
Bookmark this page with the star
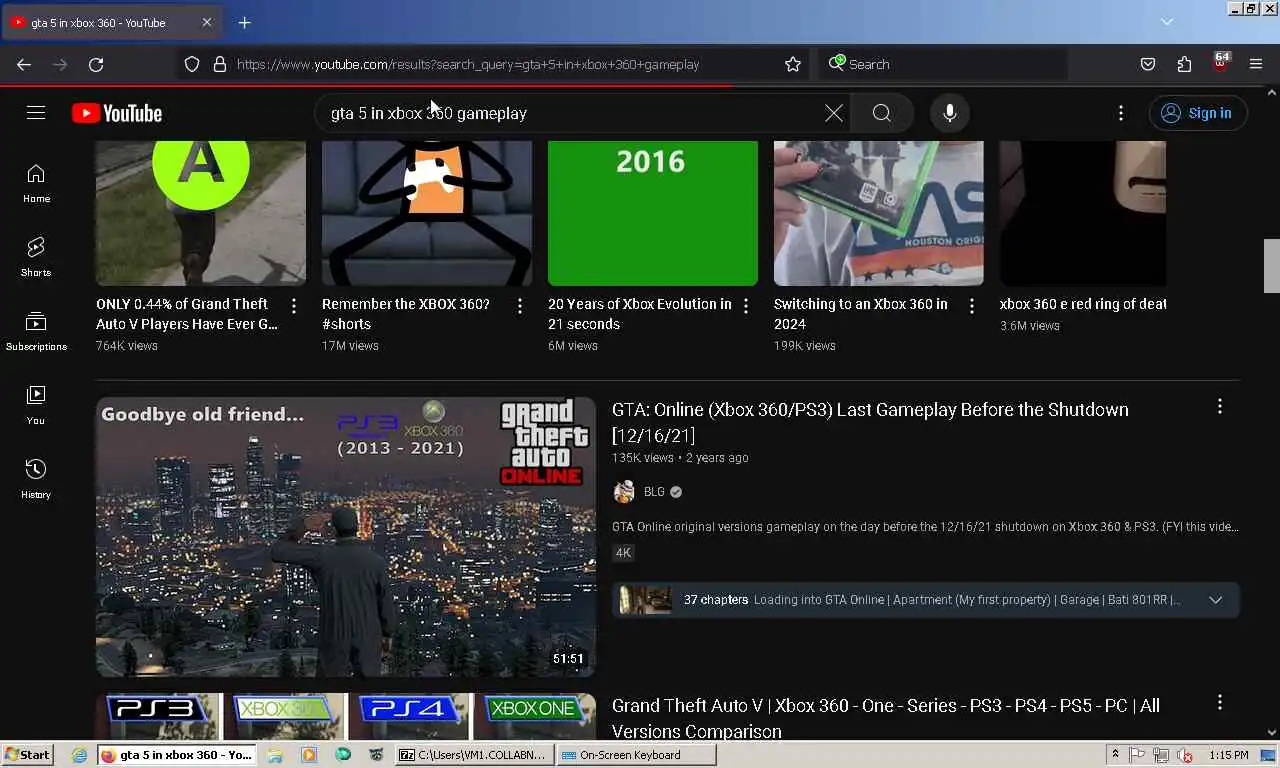[793, 64]
